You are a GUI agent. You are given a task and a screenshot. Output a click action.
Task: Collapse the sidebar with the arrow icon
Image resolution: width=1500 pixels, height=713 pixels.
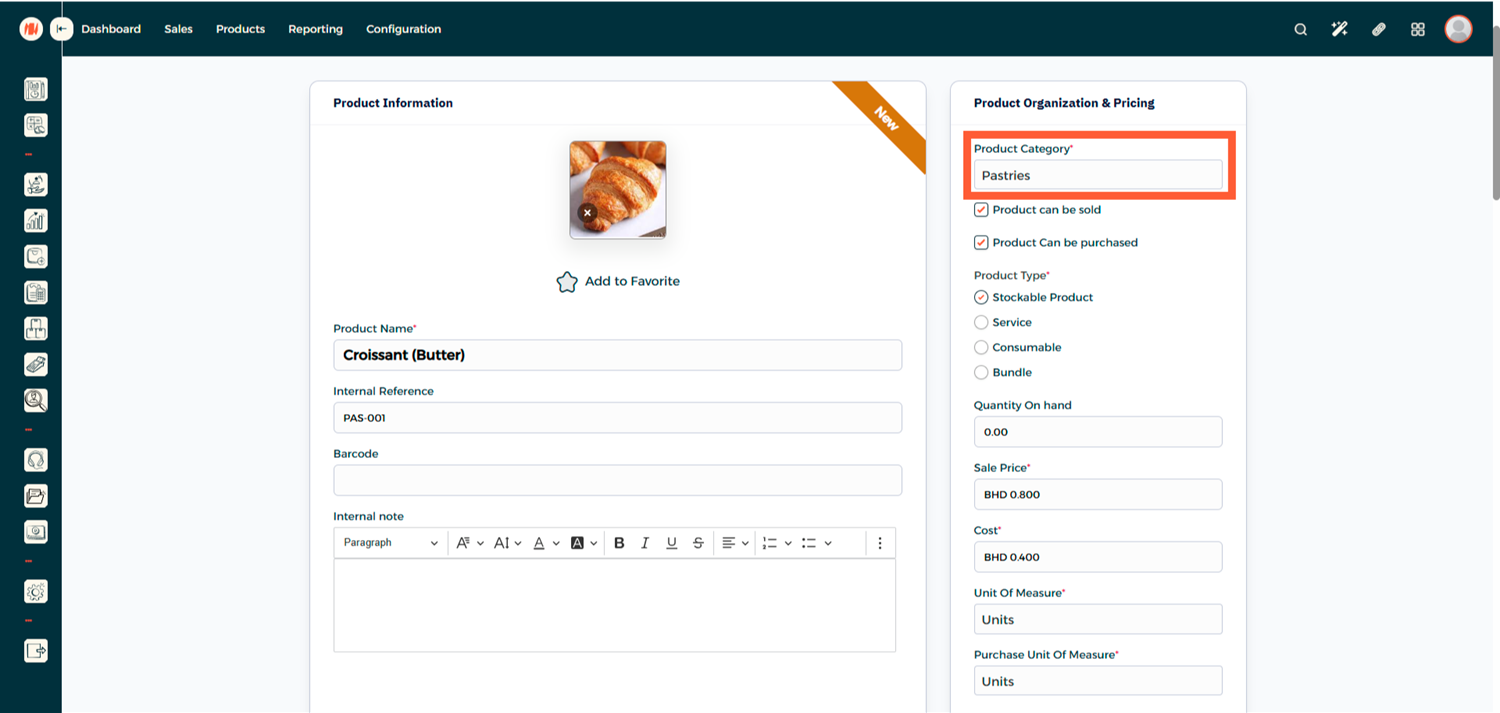62,29
